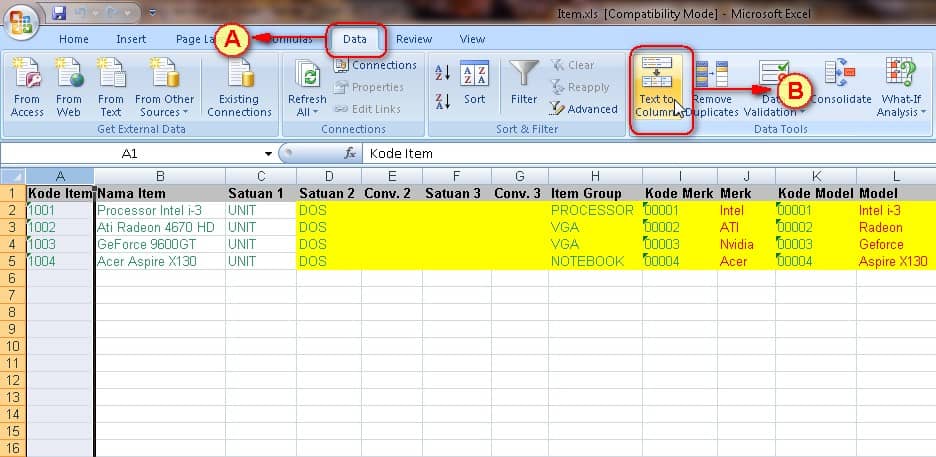936x457 pixels.
Task: Click the Edit Links button
Action: click(367, 109)
